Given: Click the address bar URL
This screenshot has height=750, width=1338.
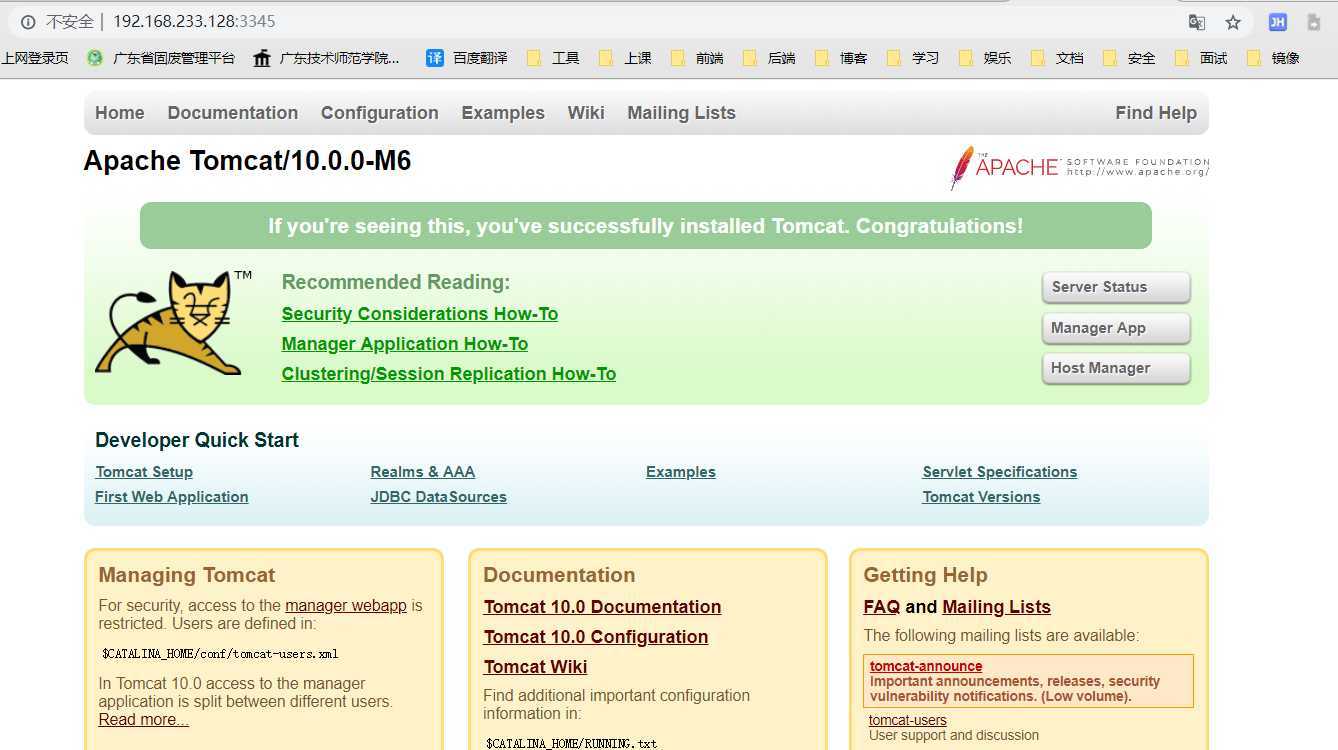Looking at the screenshot, I should [194, 21].
